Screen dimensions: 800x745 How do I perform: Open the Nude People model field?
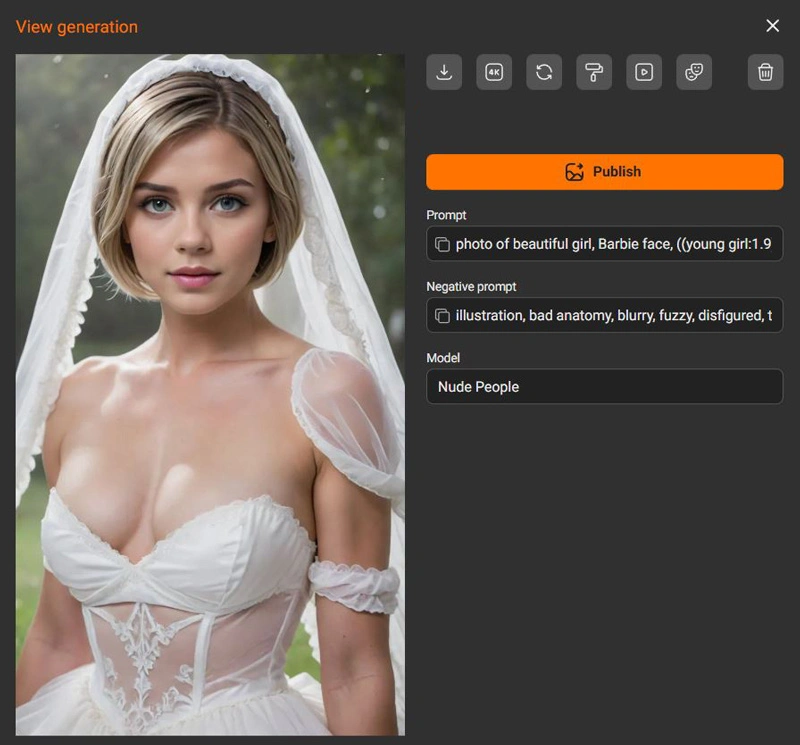(604, 387)
